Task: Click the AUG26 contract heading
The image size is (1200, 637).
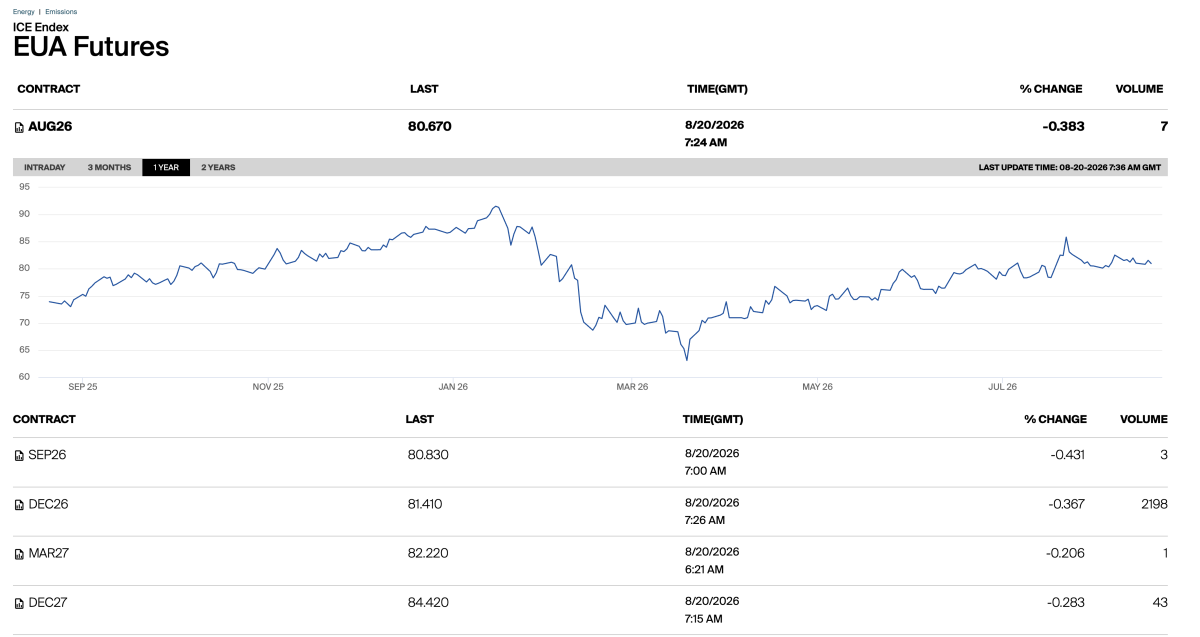Action: click(x=50, y=127)
